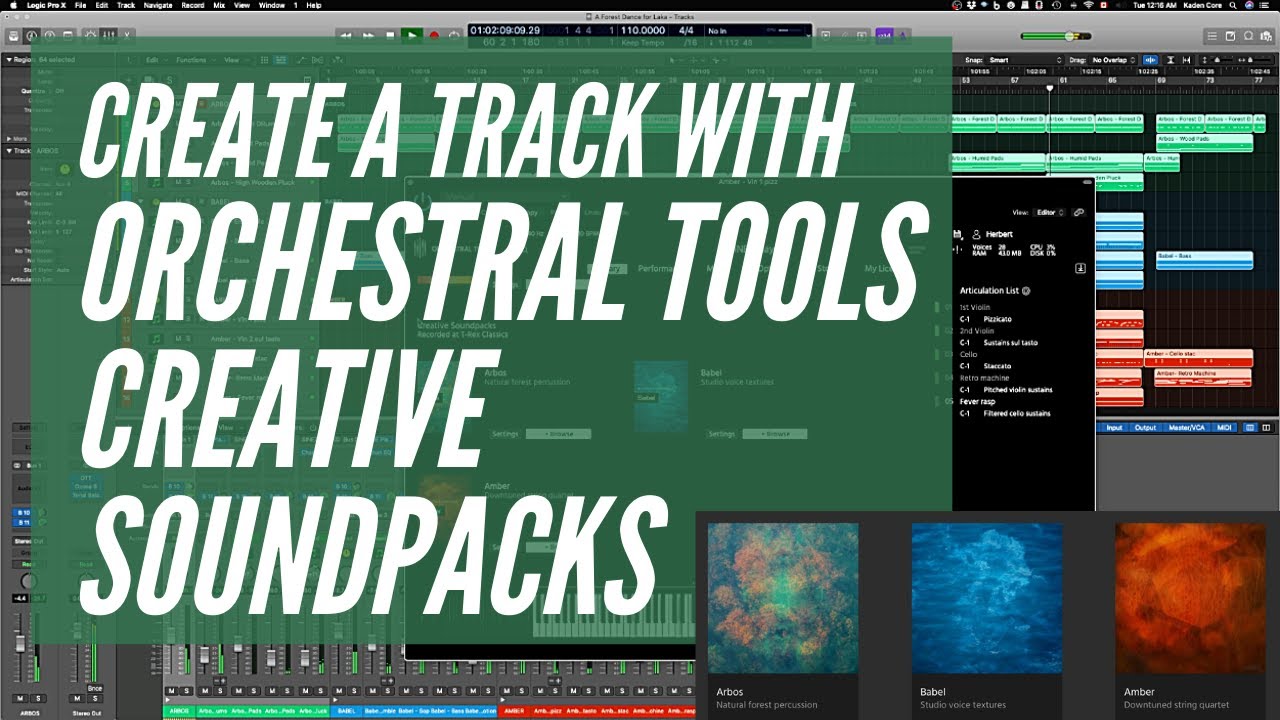
Task: Open the List Editors button
Action: click(1213, 36)
